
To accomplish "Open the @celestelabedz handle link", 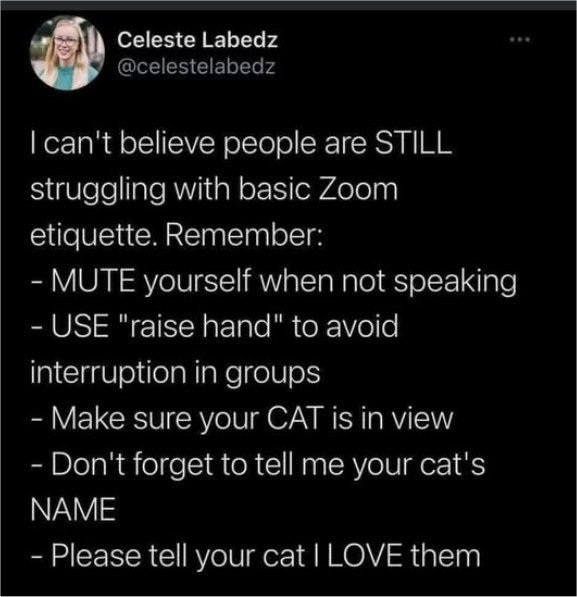I will pos(196,67).
